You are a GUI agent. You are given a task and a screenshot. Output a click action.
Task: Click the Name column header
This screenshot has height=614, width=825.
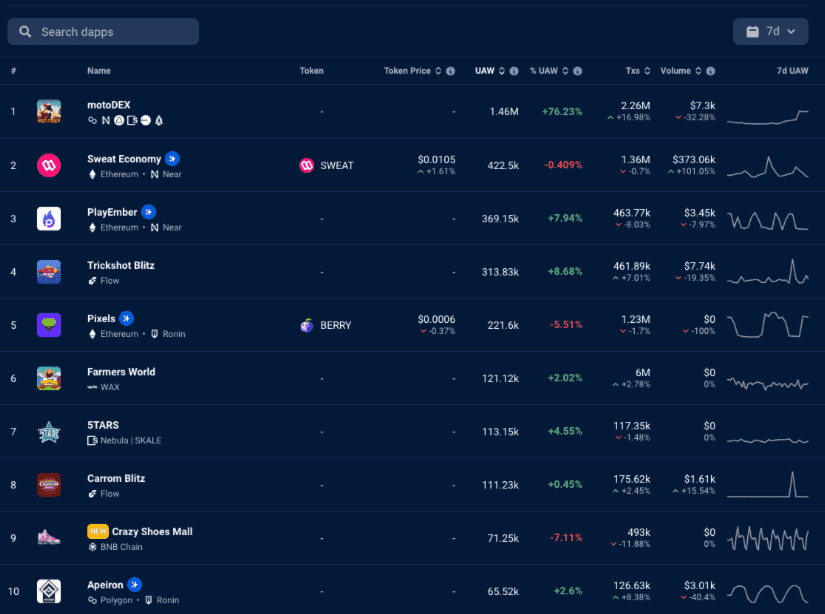(99, 71)
